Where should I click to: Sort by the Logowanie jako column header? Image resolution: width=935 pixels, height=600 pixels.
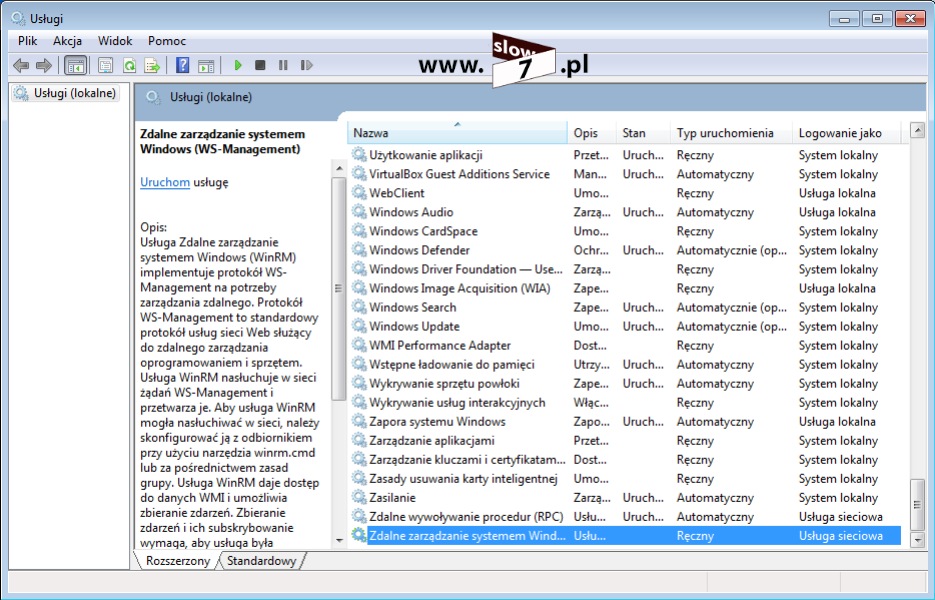pos(846,133)
